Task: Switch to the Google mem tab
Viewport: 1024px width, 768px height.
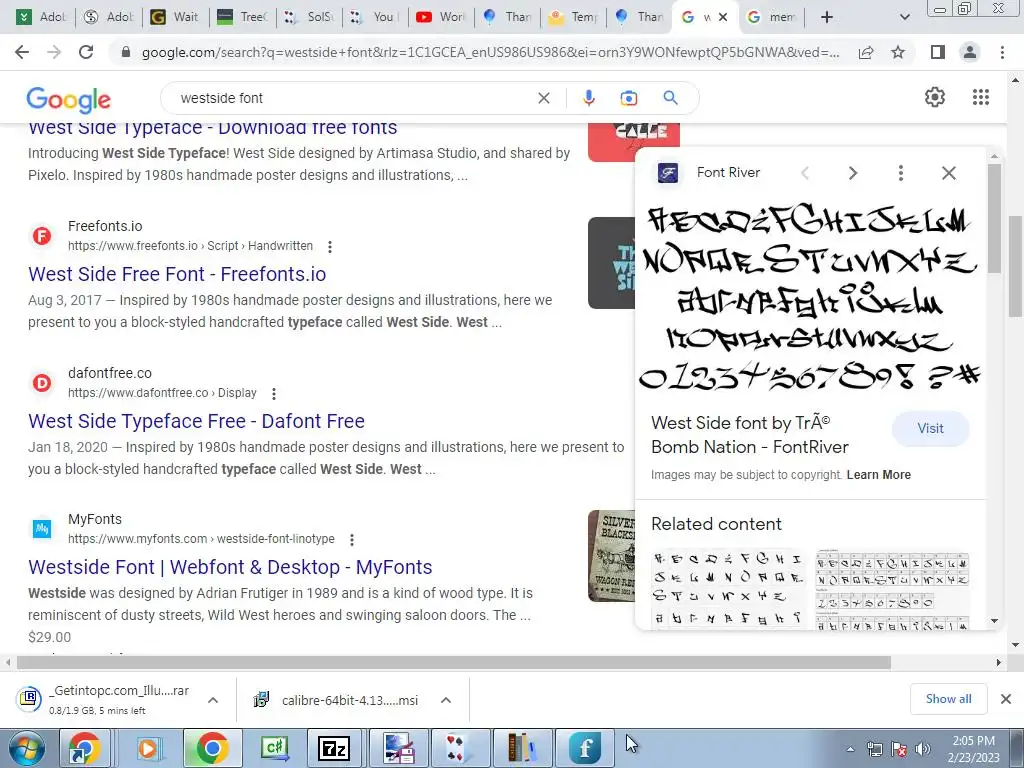Action: click(x=771, y=17)
